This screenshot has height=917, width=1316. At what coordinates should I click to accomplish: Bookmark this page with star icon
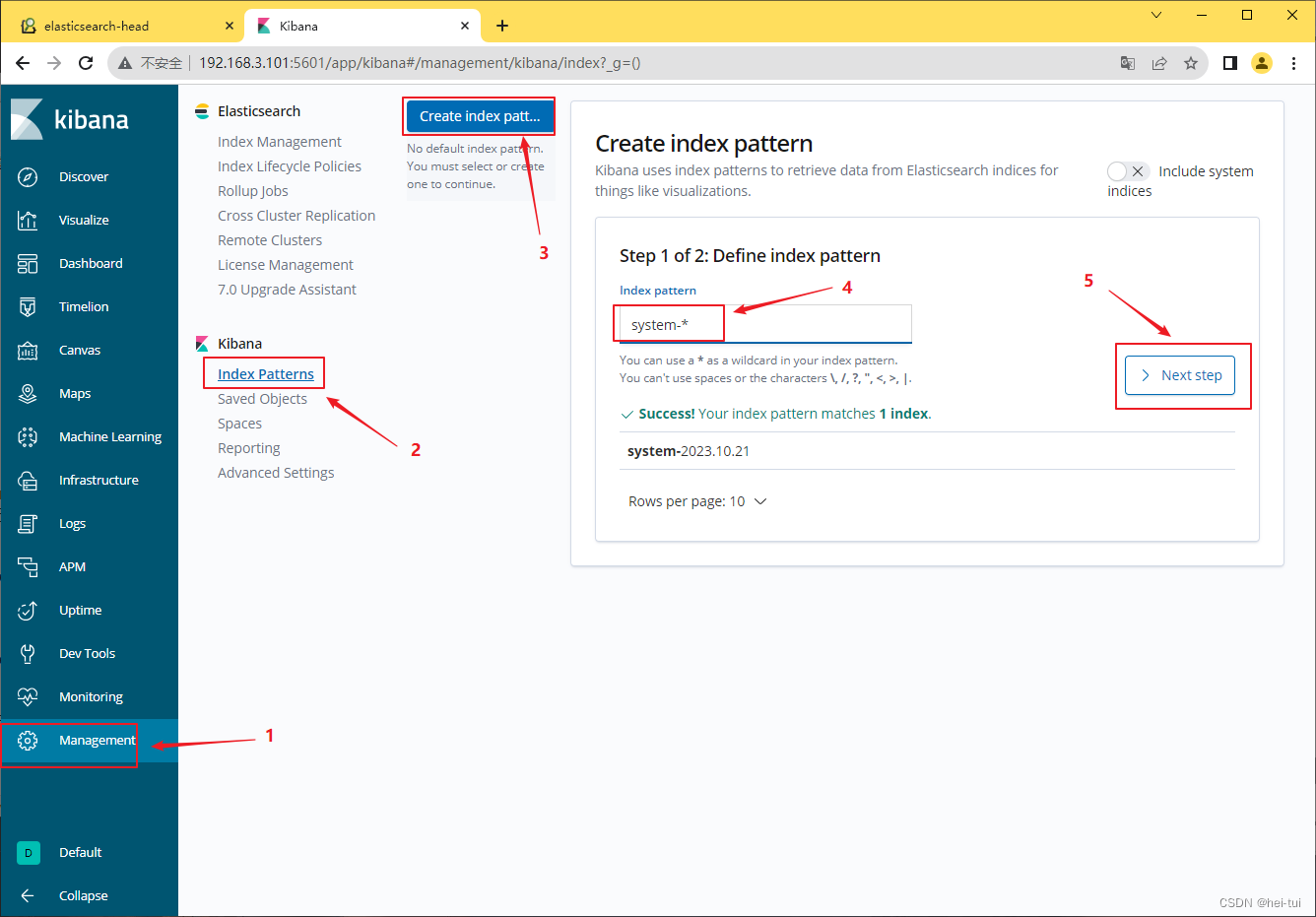pyautogui.click(x=1191, y=63)
